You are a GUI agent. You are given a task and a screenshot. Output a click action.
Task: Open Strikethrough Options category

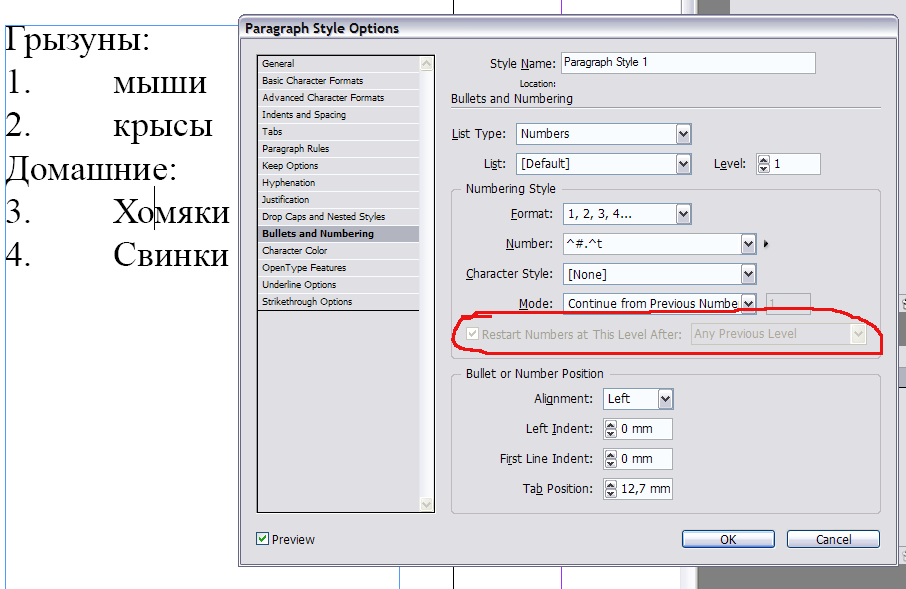pyautogui.click(x=339, y=302)
